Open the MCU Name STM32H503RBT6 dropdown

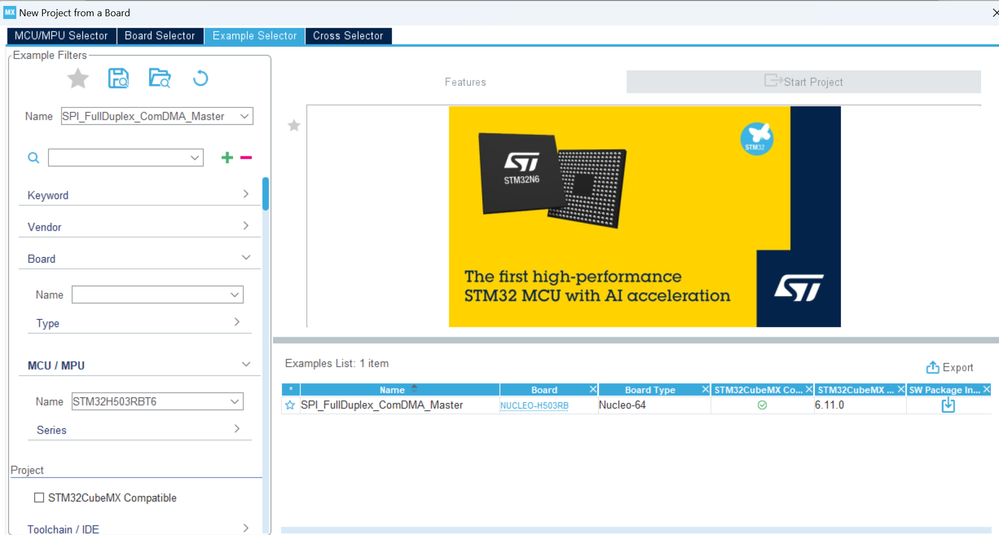[x=234, y=401]
